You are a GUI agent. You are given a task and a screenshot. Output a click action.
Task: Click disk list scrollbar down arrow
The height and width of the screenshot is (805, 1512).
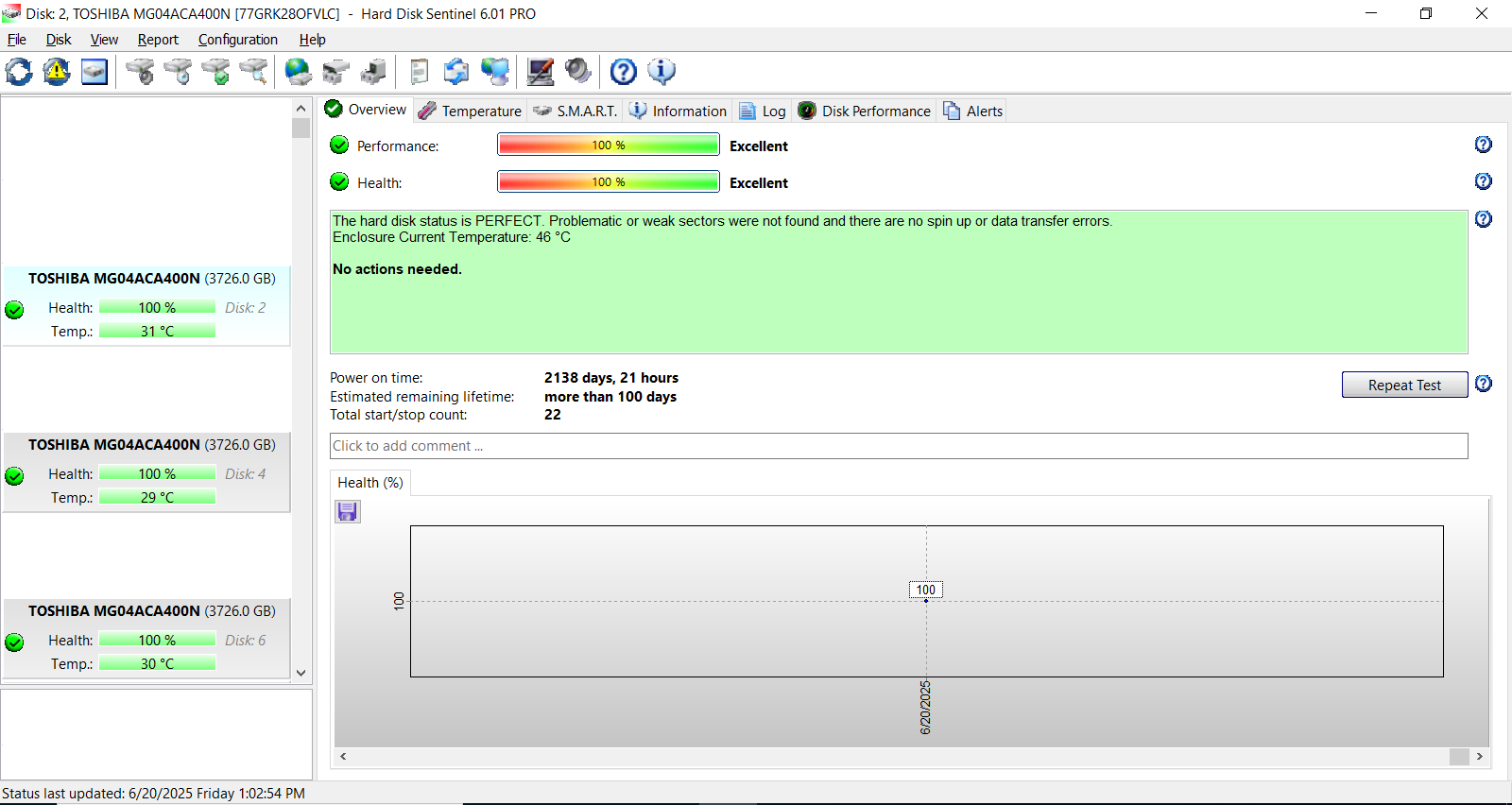301,673
